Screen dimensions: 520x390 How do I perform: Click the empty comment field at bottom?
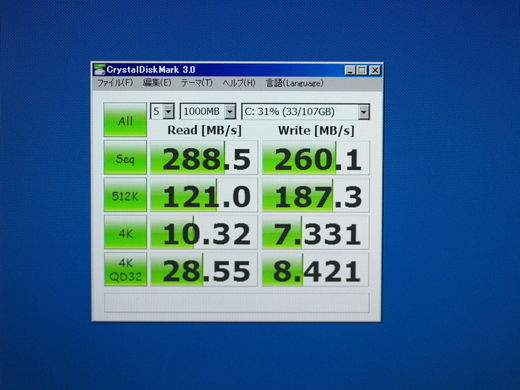(x=237, y=303)
